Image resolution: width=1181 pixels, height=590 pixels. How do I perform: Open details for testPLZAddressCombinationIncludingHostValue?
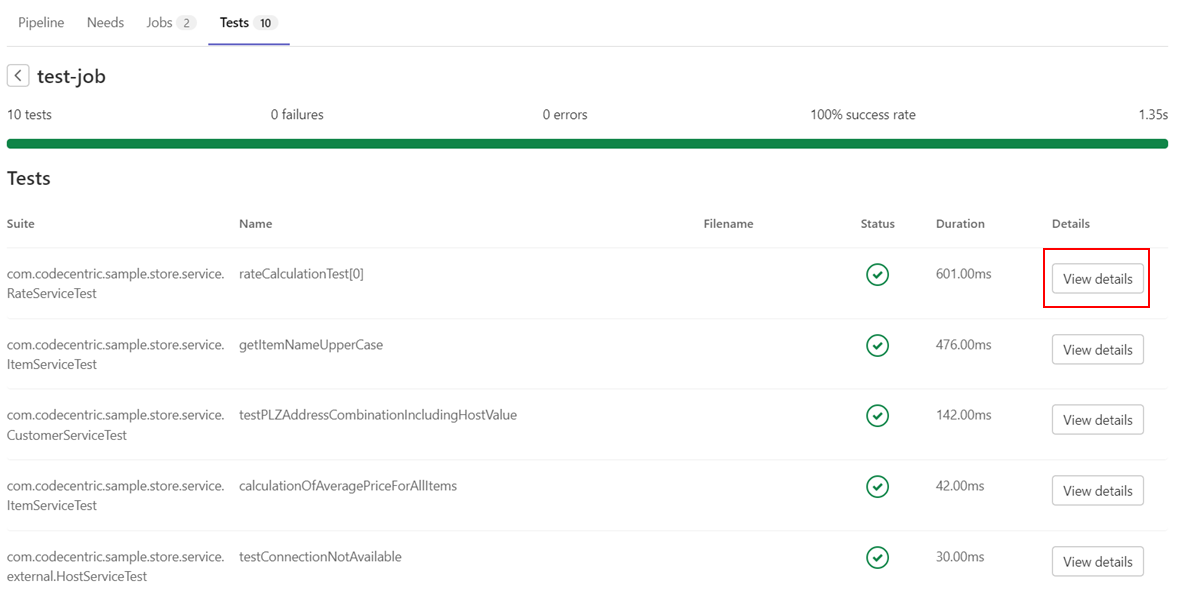(x=1097, y=419)
